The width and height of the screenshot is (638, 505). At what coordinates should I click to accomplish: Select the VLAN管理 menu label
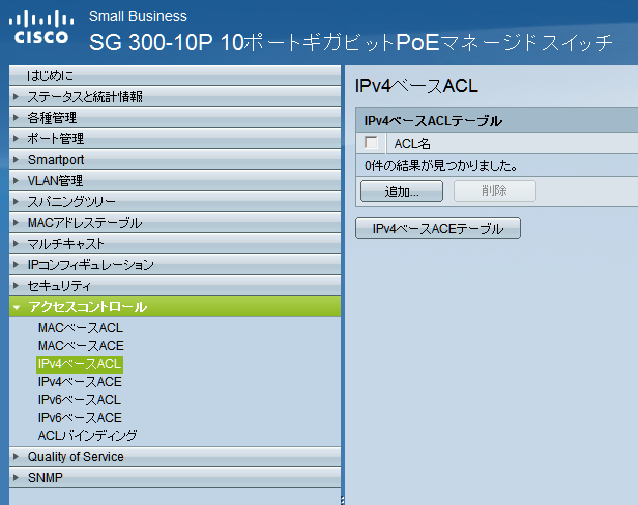click(x=55, y=180)
